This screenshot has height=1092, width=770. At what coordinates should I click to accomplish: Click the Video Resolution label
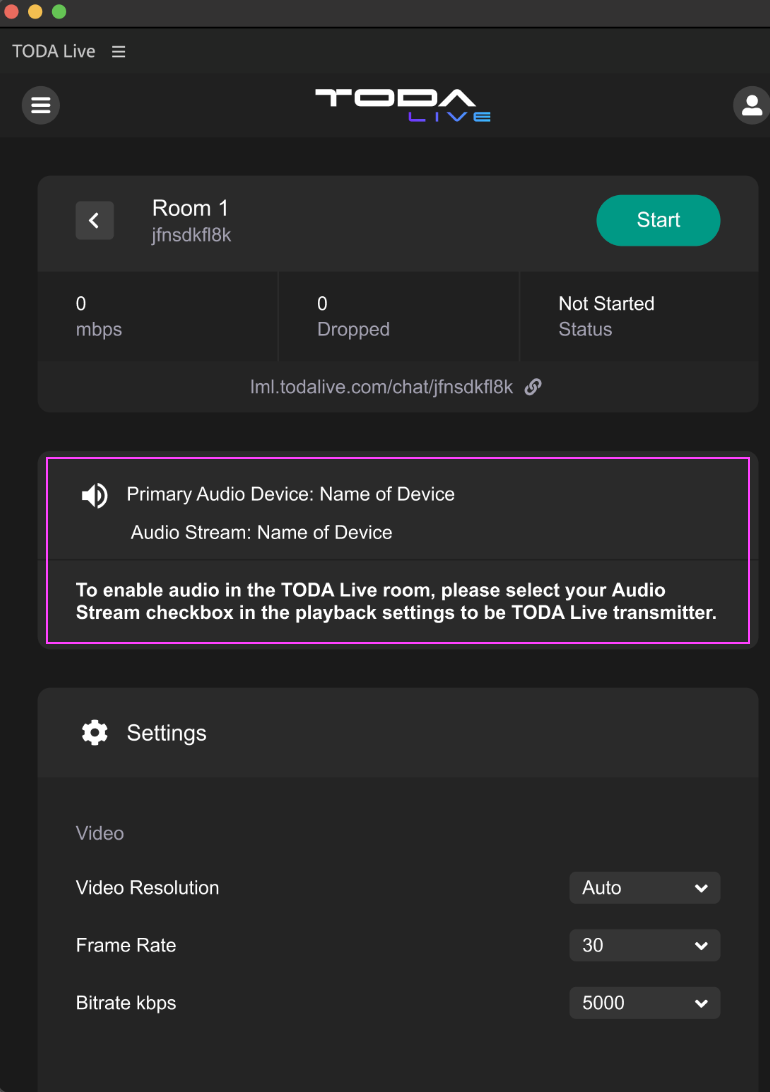pos(147,888)
